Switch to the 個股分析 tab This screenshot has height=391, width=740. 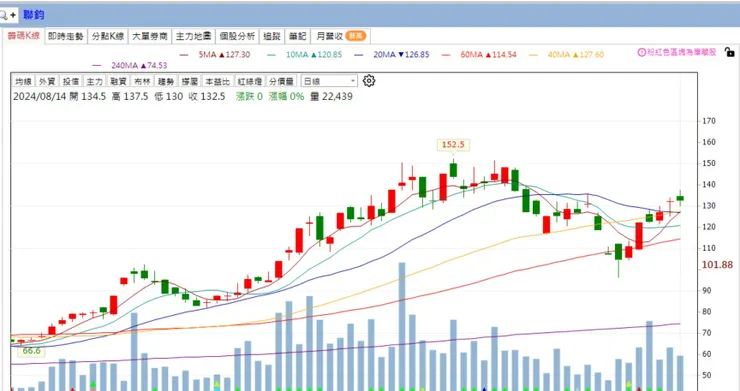coord(237,36)
